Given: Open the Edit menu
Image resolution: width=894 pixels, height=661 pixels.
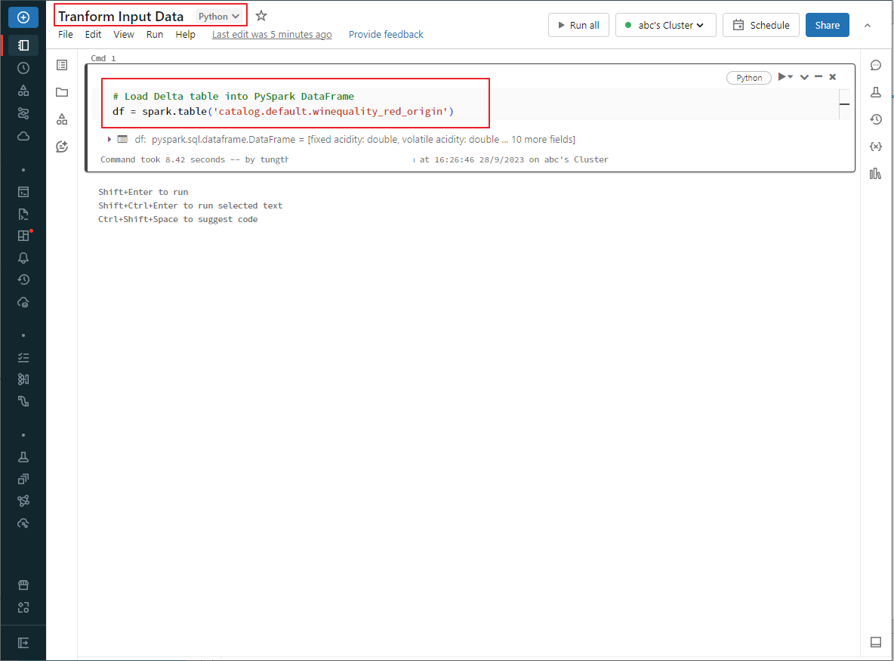Looking at the screenshot, I should (x=93, y=34).
